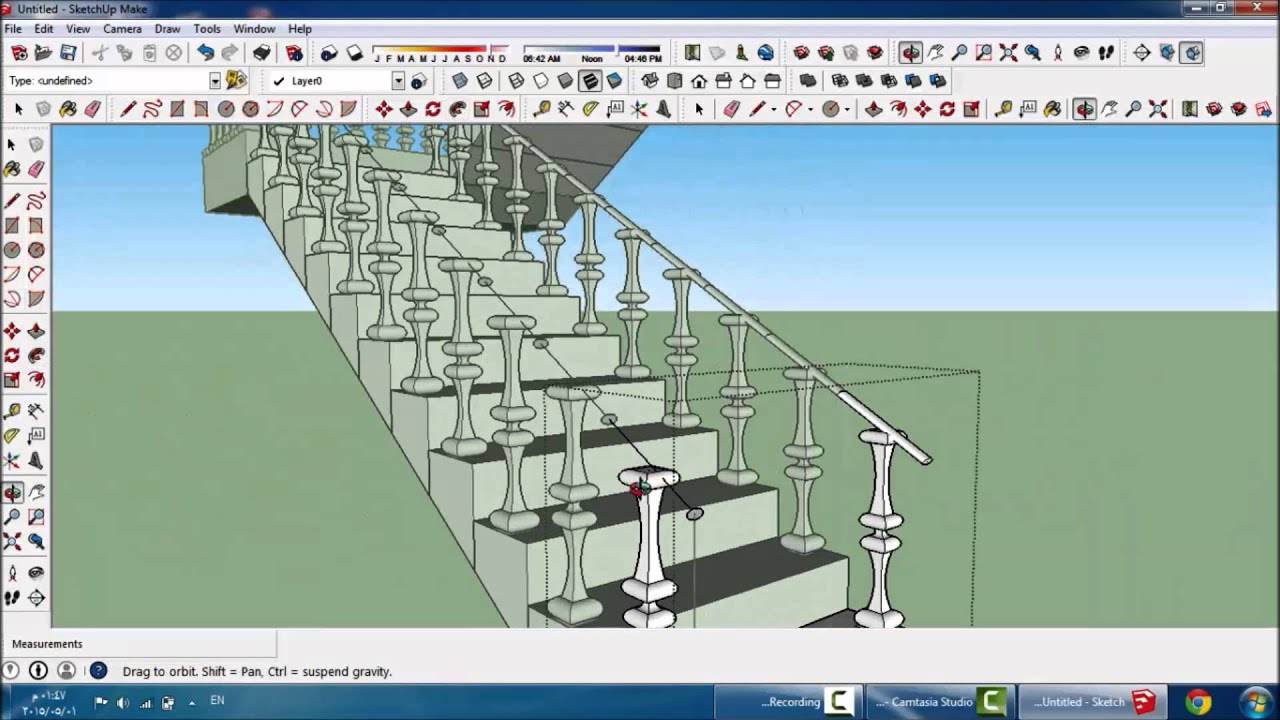The width and height of the screenshot is (1280, 720).
Task: Toggle the Back Edges style
Action: click(485, 81)
